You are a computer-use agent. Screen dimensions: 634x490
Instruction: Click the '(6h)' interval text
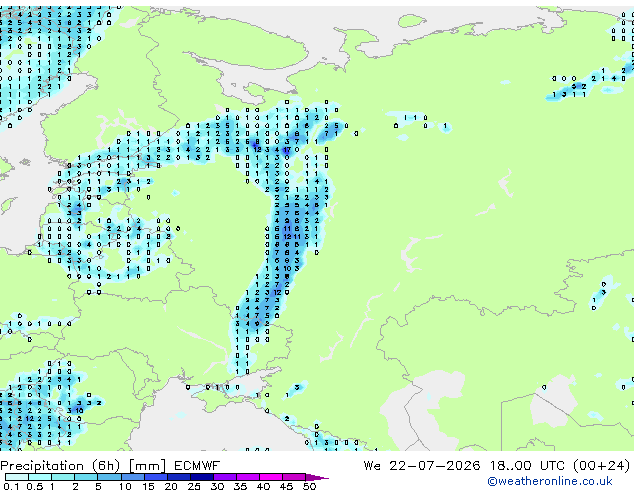click(106, 466)
